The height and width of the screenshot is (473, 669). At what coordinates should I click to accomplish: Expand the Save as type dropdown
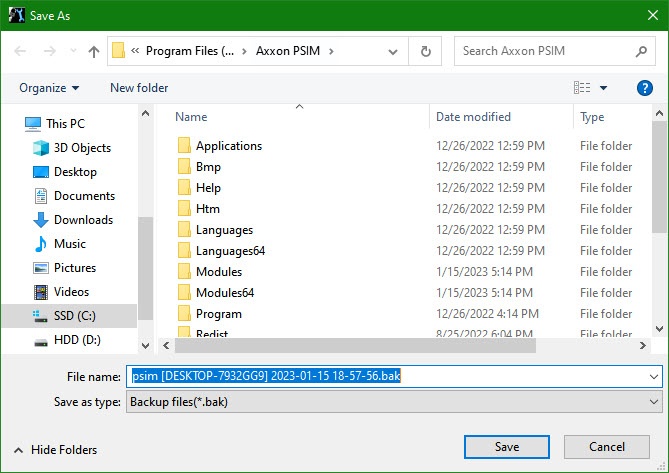(653, 402)
